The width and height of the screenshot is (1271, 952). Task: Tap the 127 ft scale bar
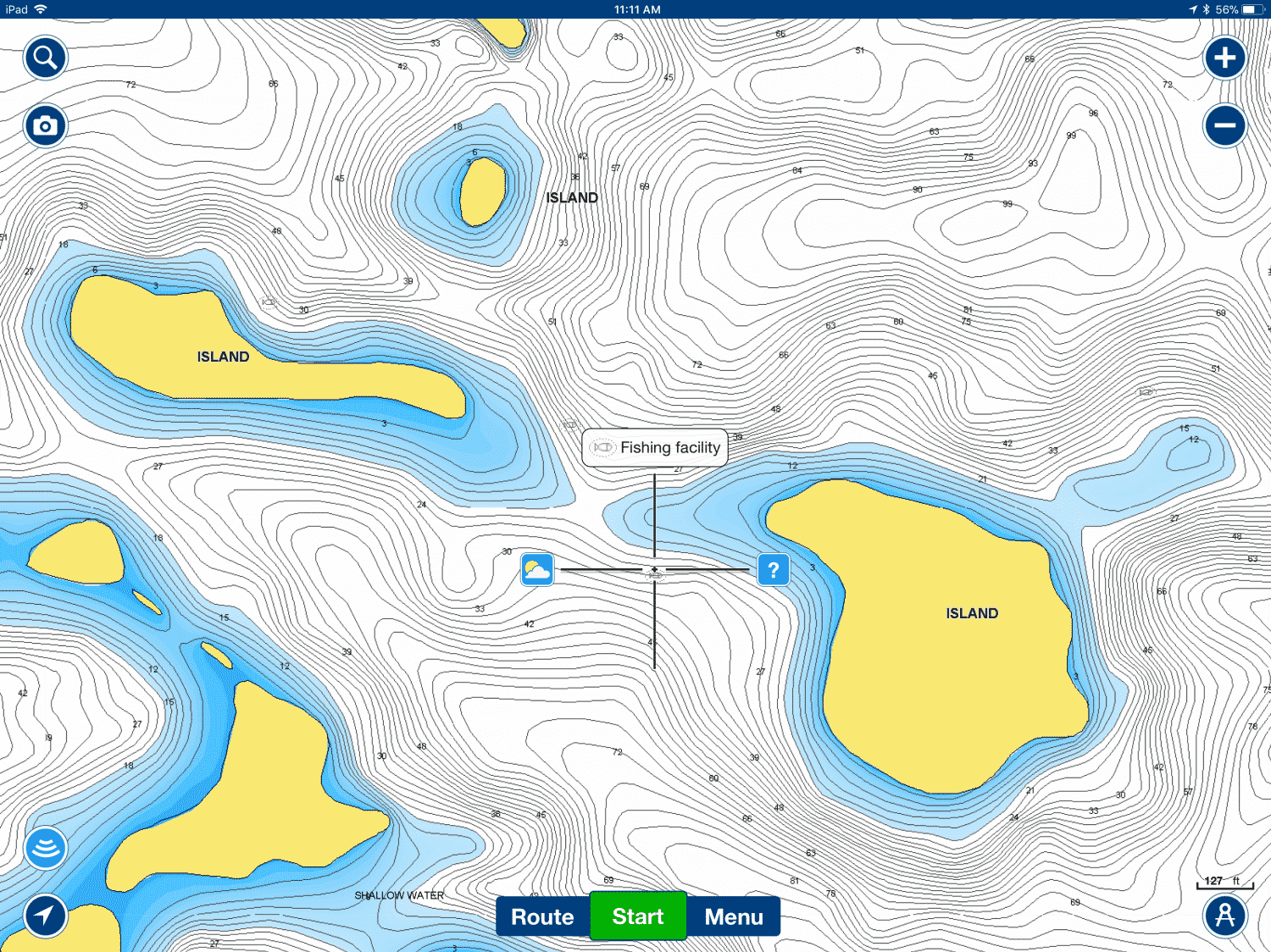[x=1224, y=883]
